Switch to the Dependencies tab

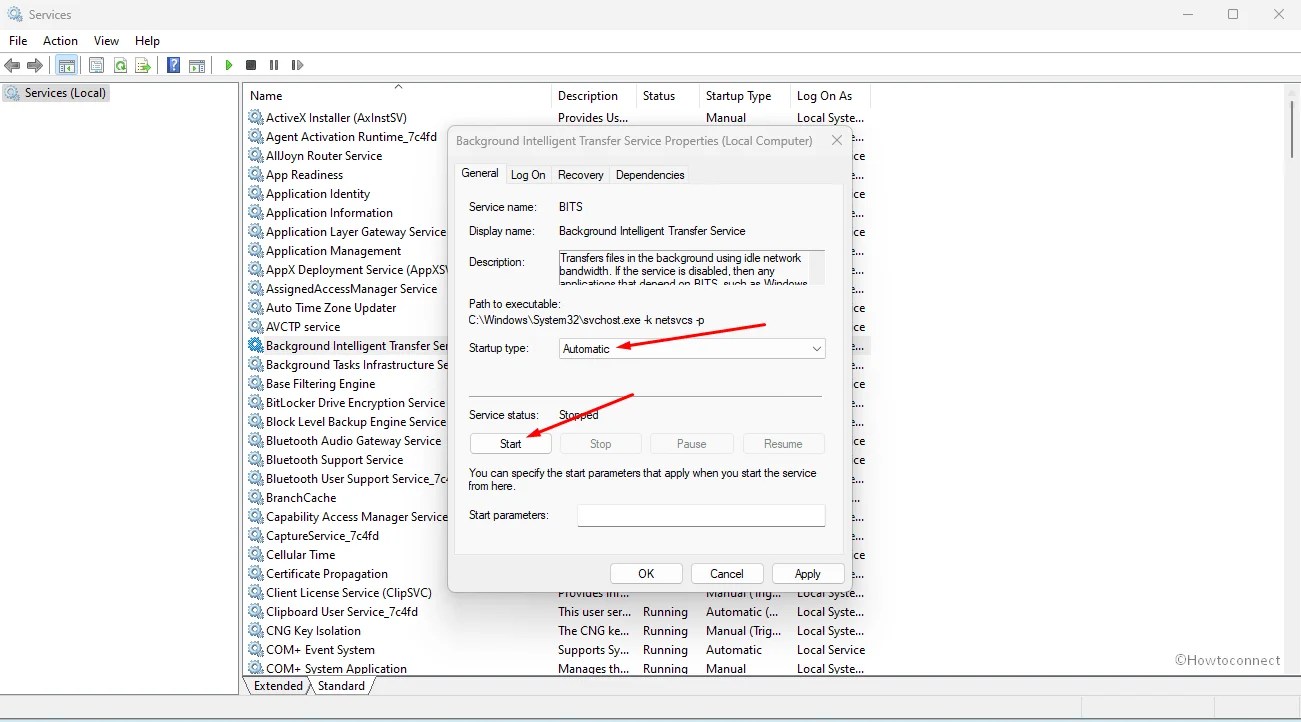pyautogui.click(x=650, y=174)
